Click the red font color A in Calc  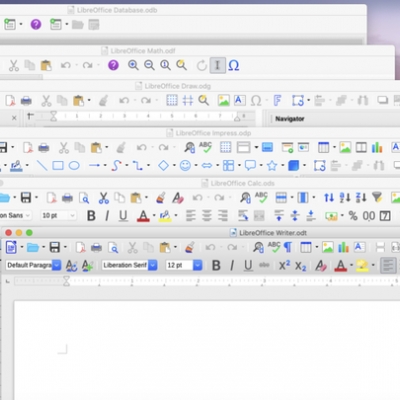pos(143,216)
